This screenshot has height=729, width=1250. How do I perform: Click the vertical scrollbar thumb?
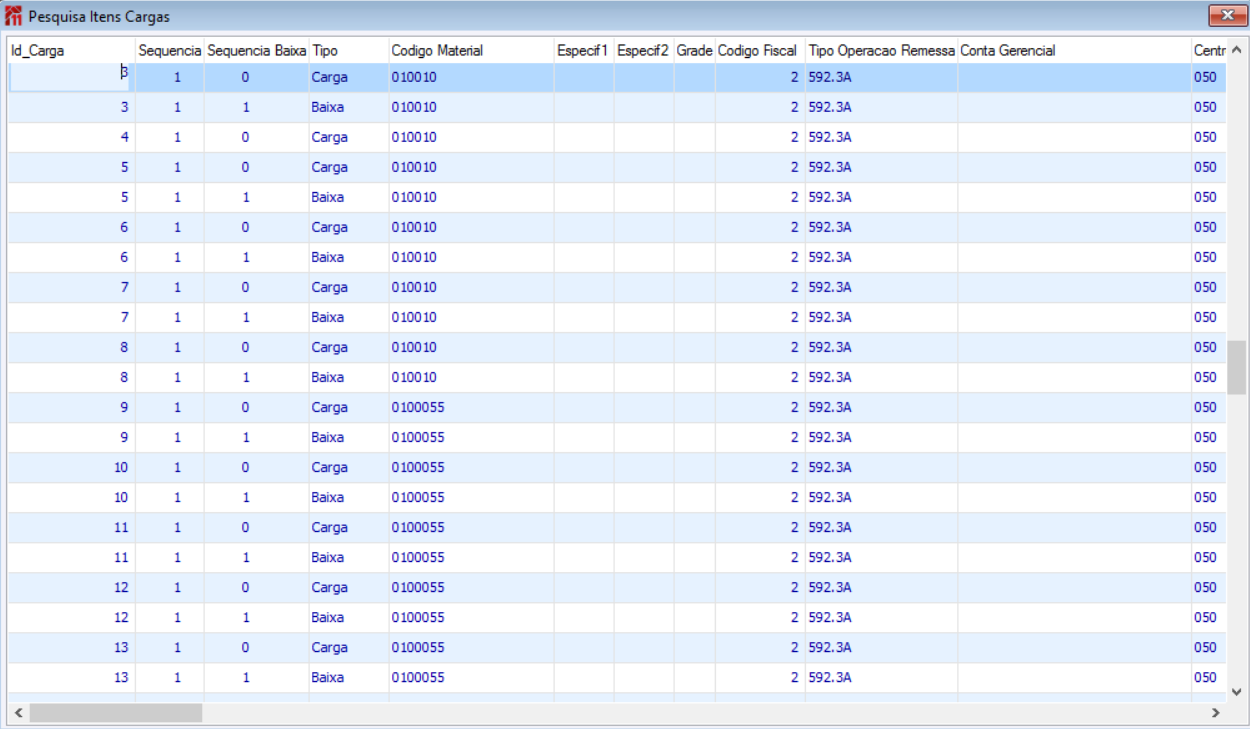(1237, 367)
